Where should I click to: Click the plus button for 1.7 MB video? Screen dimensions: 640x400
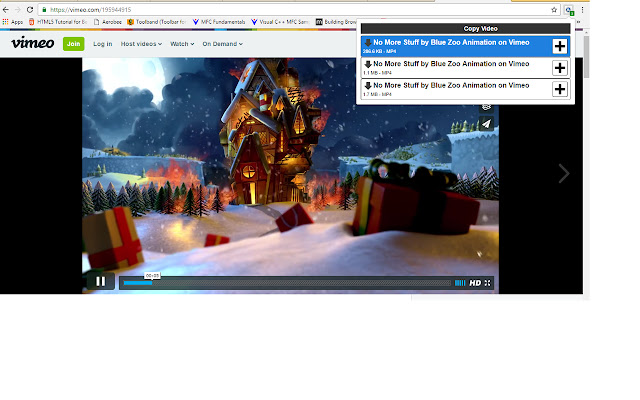(x=560, y=89)
